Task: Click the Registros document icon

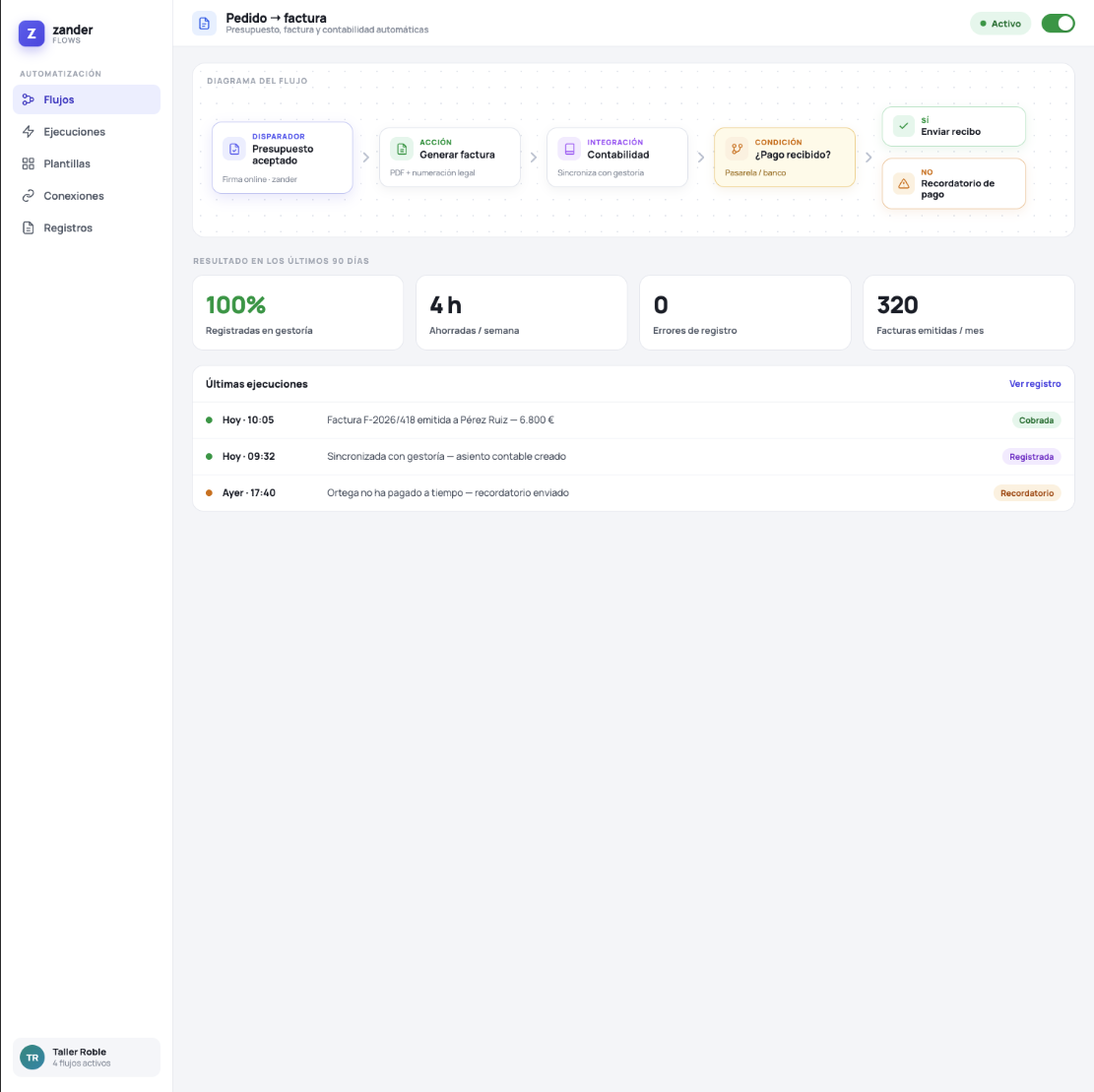Action: pyautogui.click(x=28, y=228)
